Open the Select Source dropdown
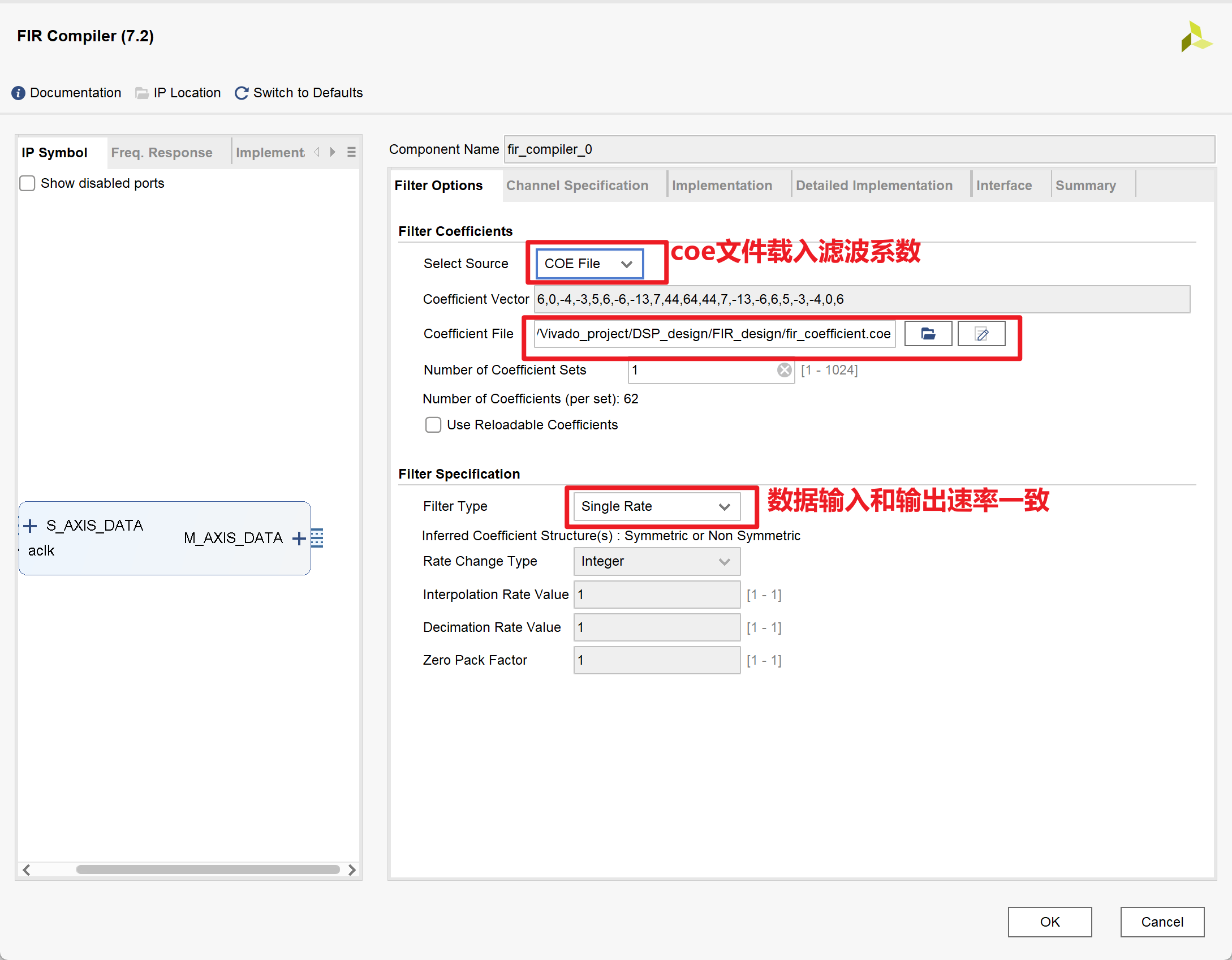This screenshot has width=1232, height=960. [x=589, y=264]
